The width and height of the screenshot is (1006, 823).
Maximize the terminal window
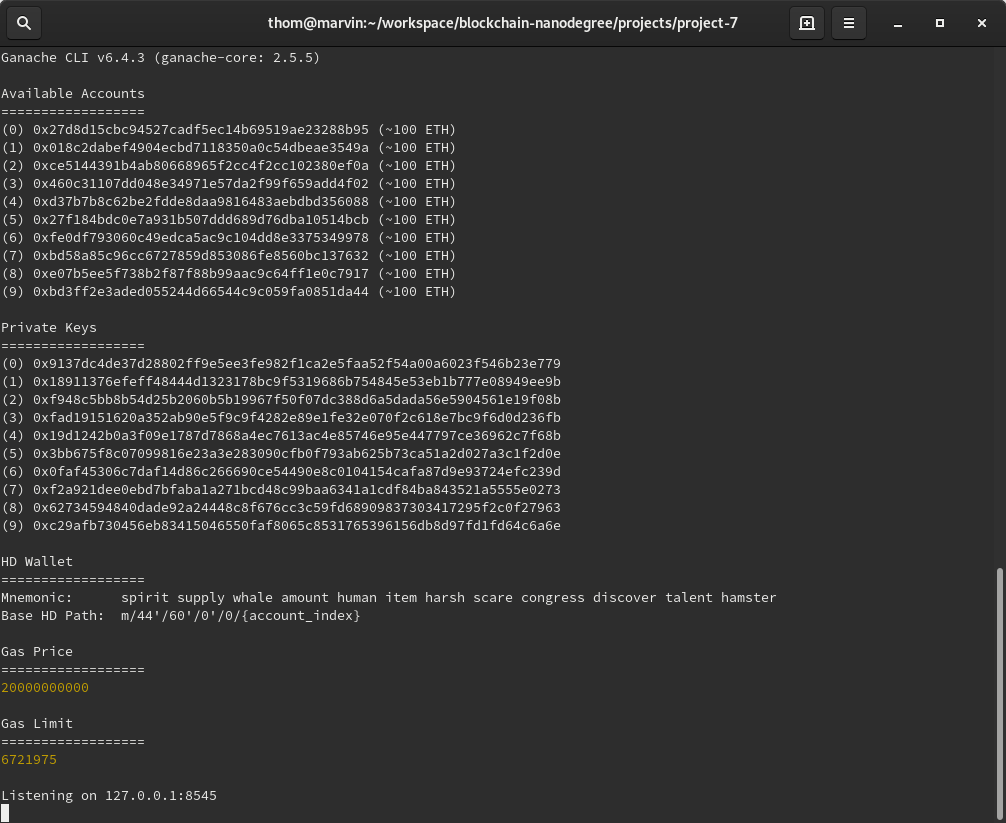click(940, 23)
